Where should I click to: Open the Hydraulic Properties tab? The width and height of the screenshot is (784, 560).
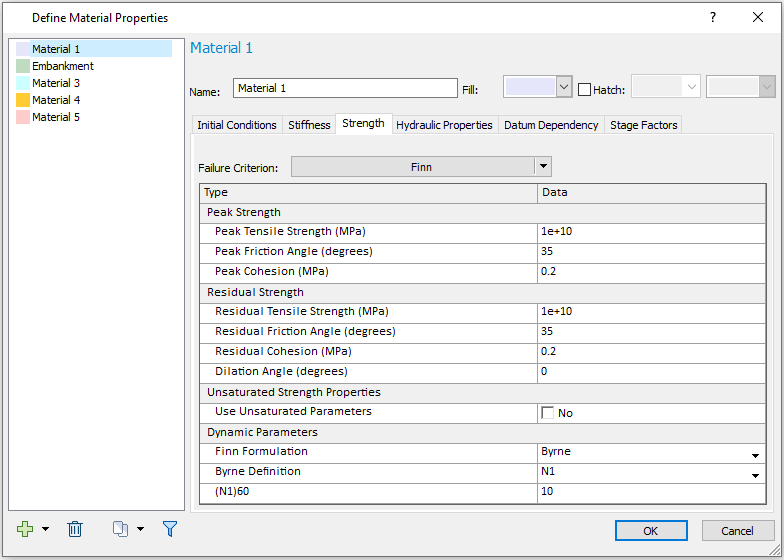click(444, 125)
